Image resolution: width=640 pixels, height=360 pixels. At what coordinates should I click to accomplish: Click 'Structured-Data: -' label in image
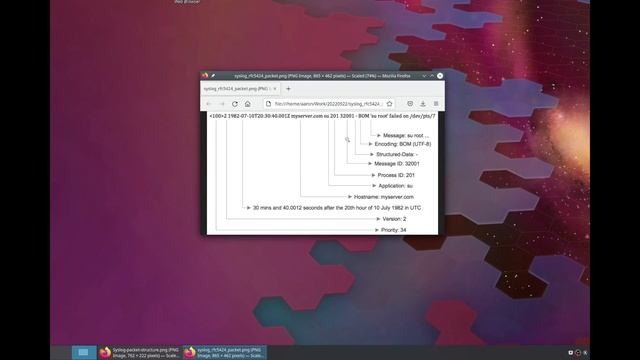tap(397, 154)
